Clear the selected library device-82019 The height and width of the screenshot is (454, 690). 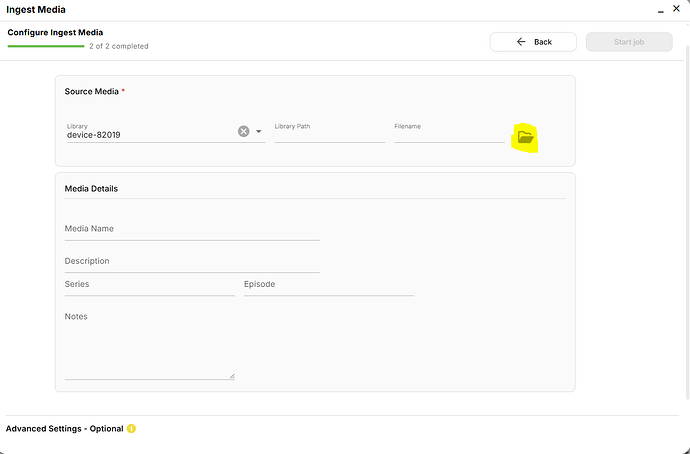pyautogui.click(x=243, y=131)
